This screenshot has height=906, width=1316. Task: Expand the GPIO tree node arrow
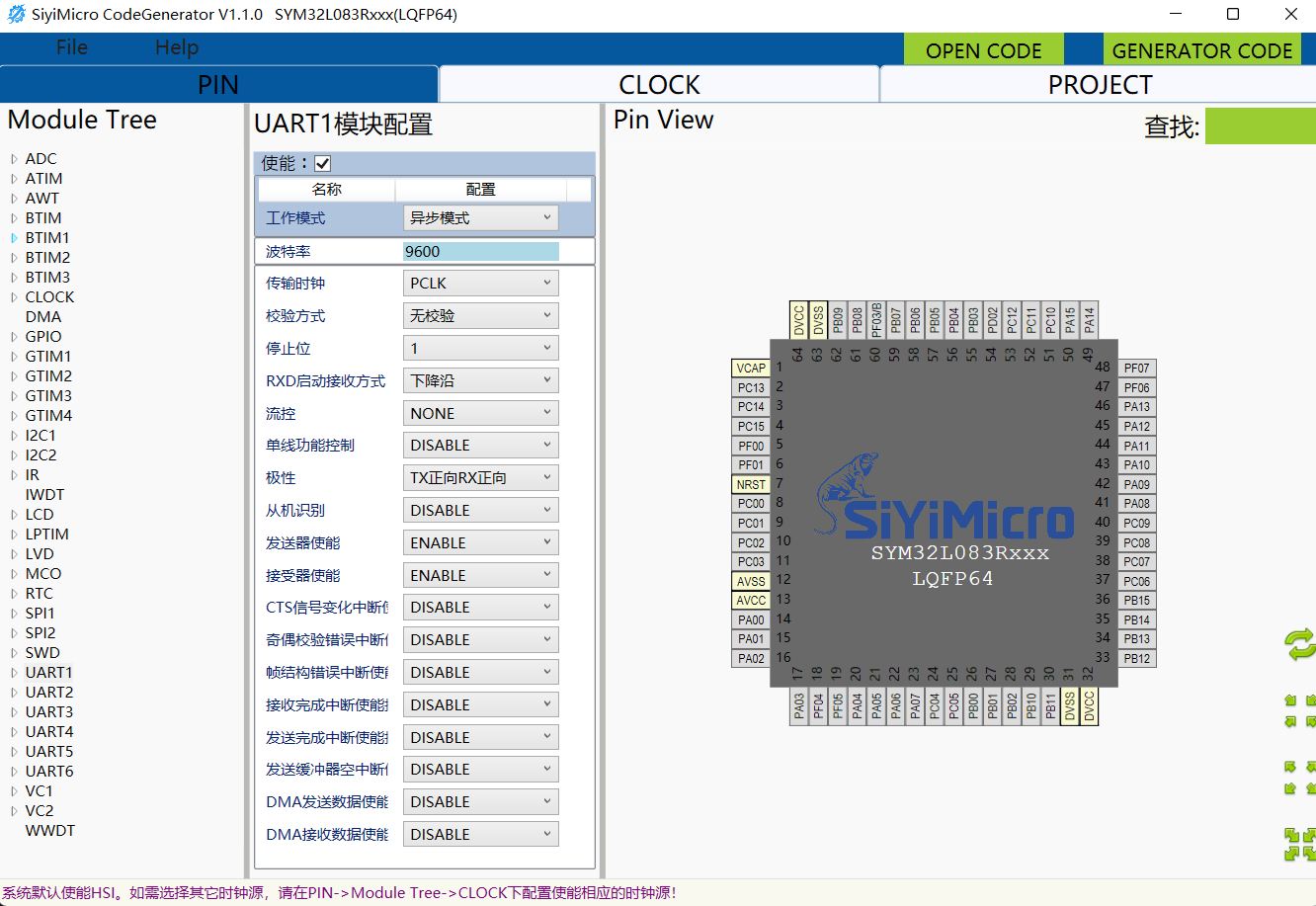[x=14, y=337]
